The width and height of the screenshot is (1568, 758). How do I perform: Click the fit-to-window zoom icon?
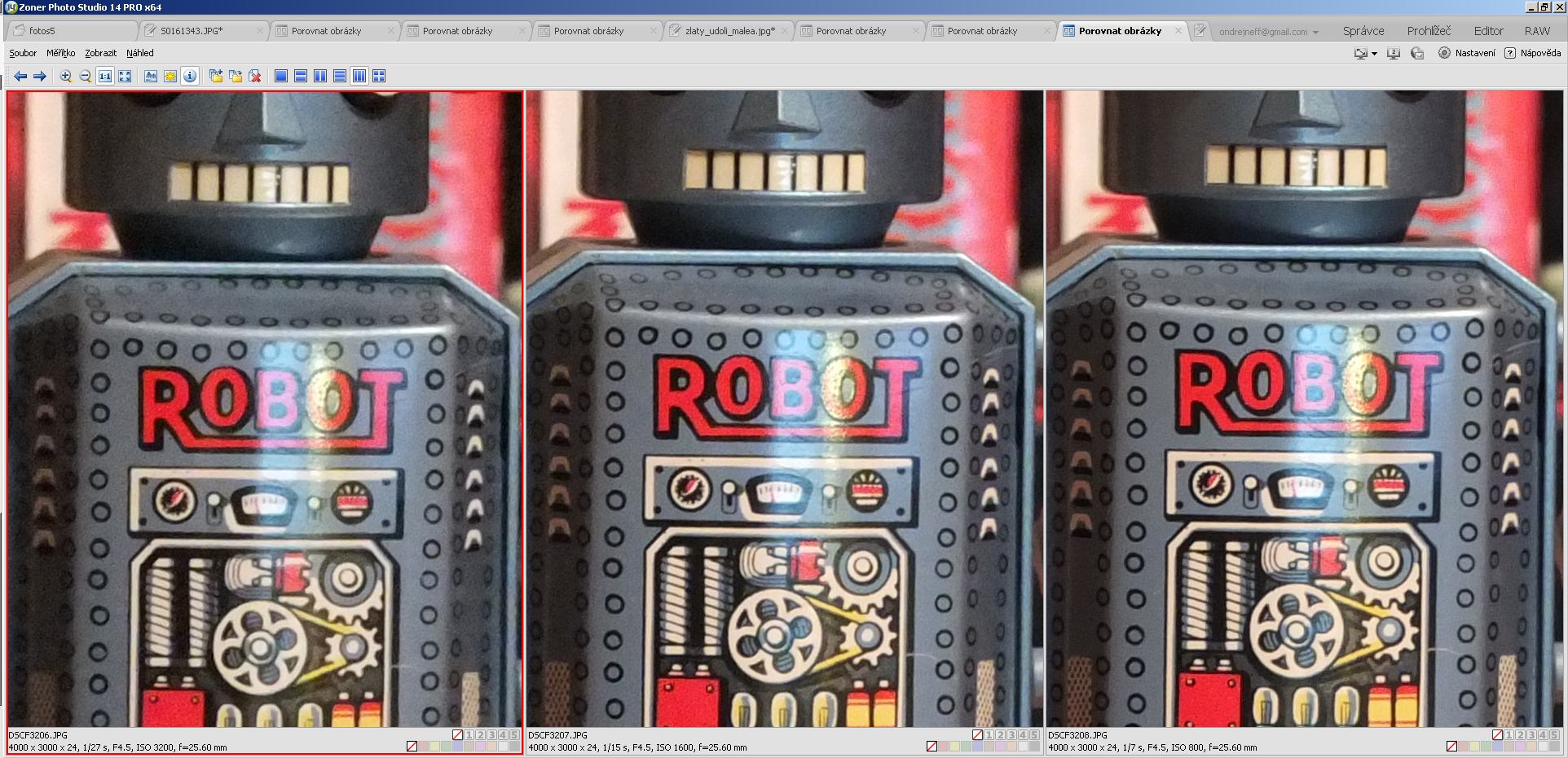(x=125, y=76)
